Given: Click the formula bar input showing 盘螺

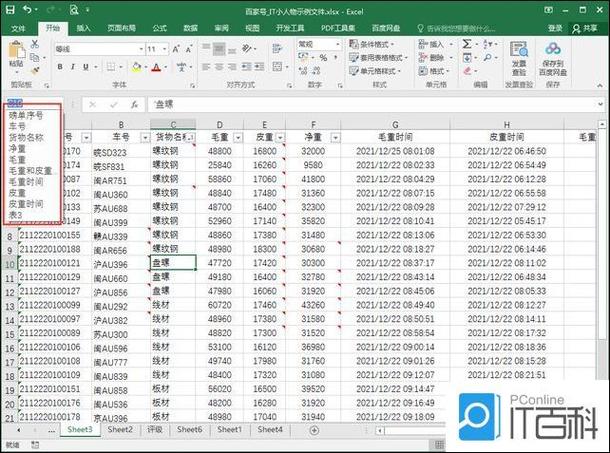Looking at the screenshot, I should point(372,104).
